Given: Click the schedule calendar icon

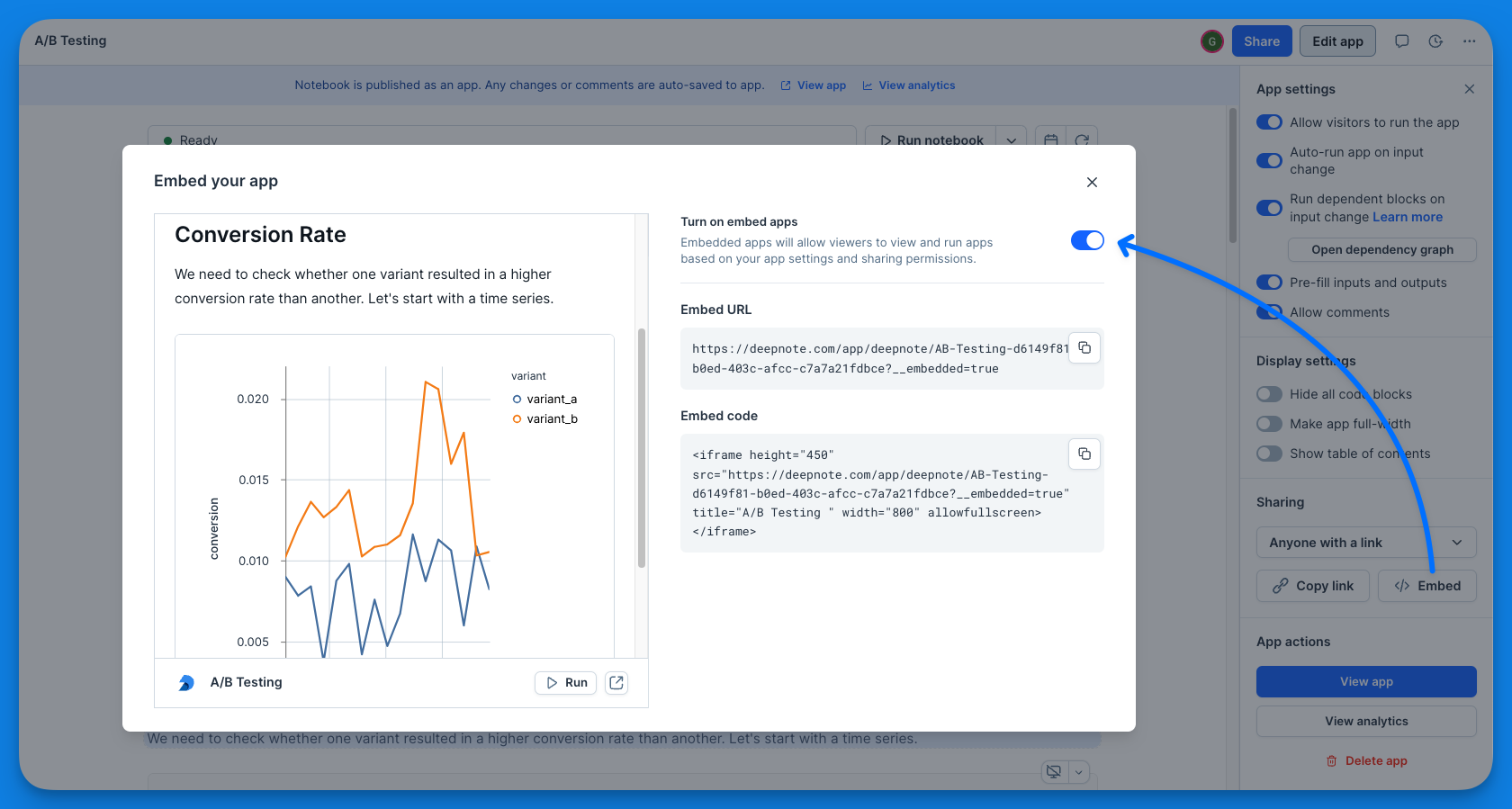Looking at the screenshot, I should (1050, 138).
